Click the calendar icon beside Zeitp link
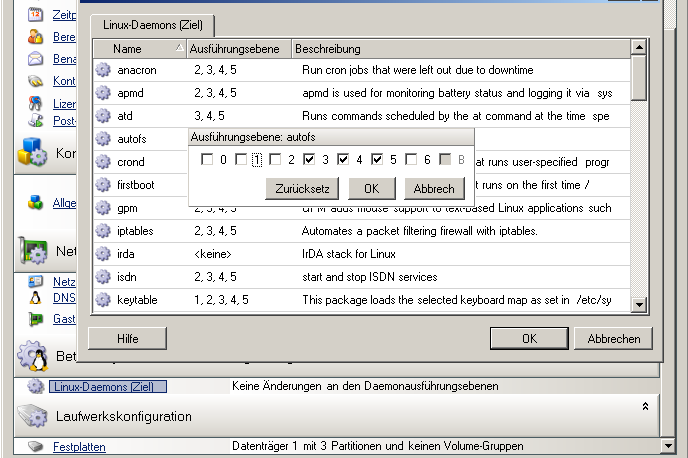 [36, 14]
